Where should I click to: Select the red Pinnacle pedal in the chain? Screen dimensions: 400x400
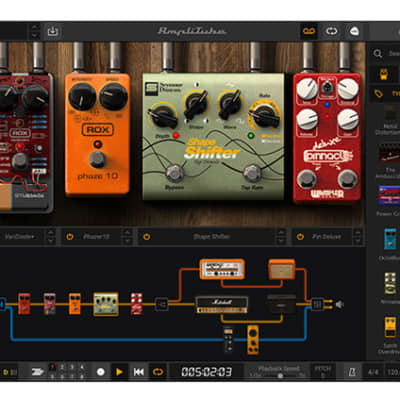[x=137, y=303]
